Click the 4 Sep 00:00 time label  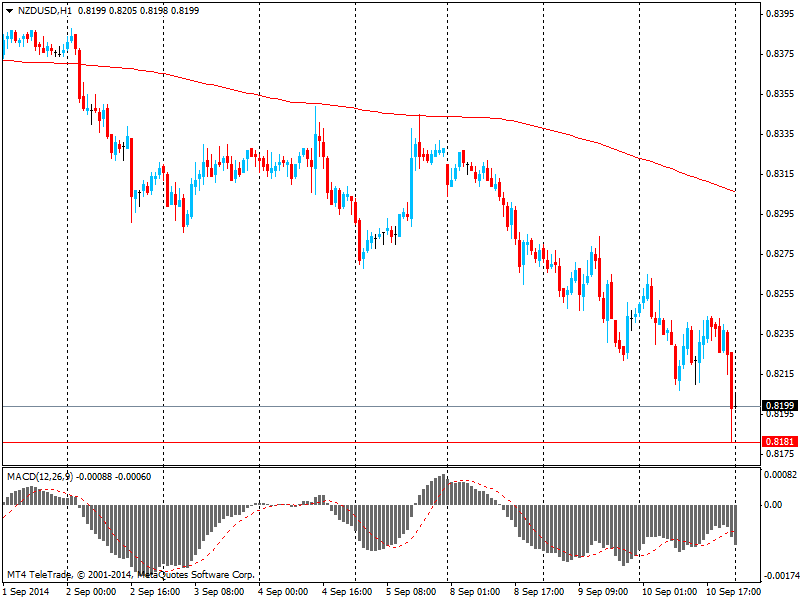tap(283, 591)
